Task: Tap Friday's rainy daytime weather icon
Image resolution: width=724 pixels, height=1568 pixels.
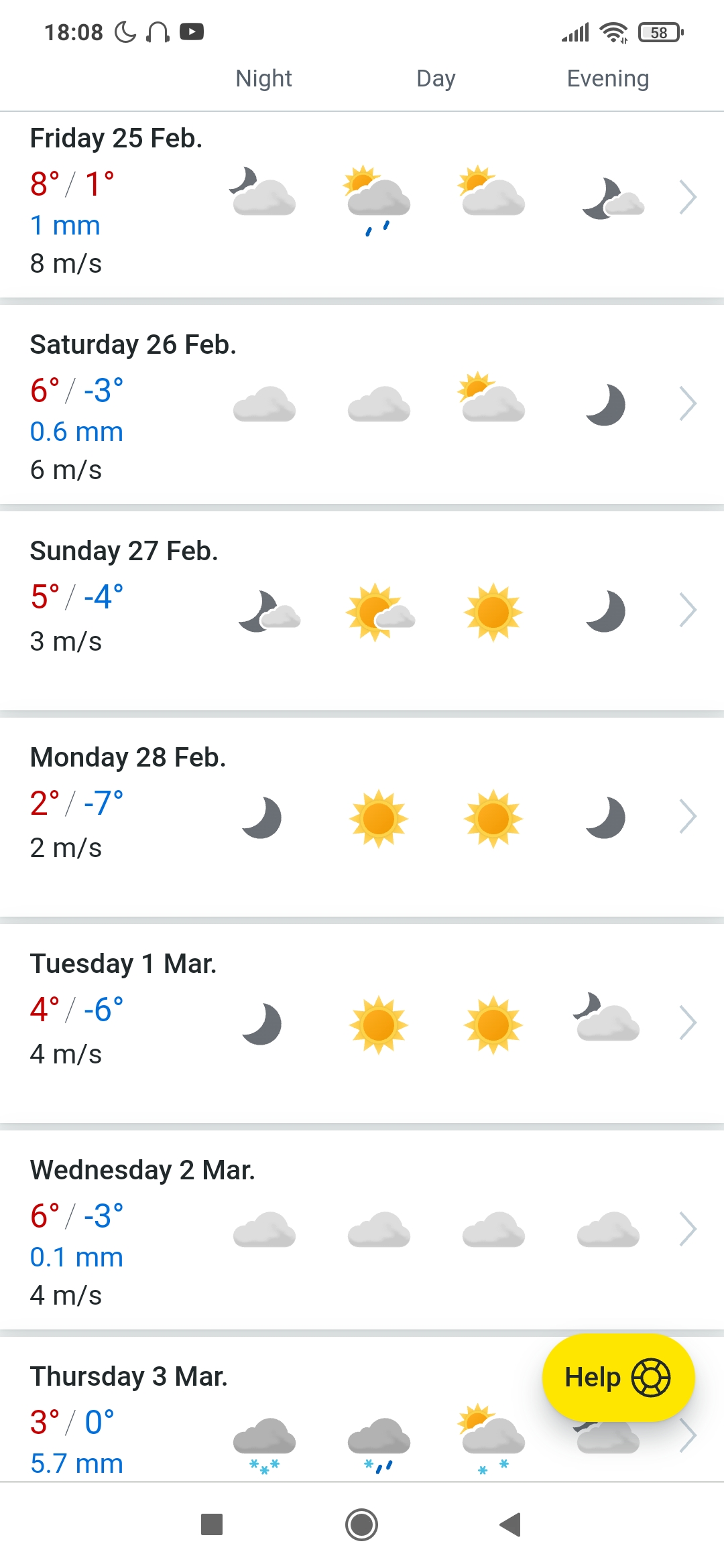Action: click(x=377, y=200)
